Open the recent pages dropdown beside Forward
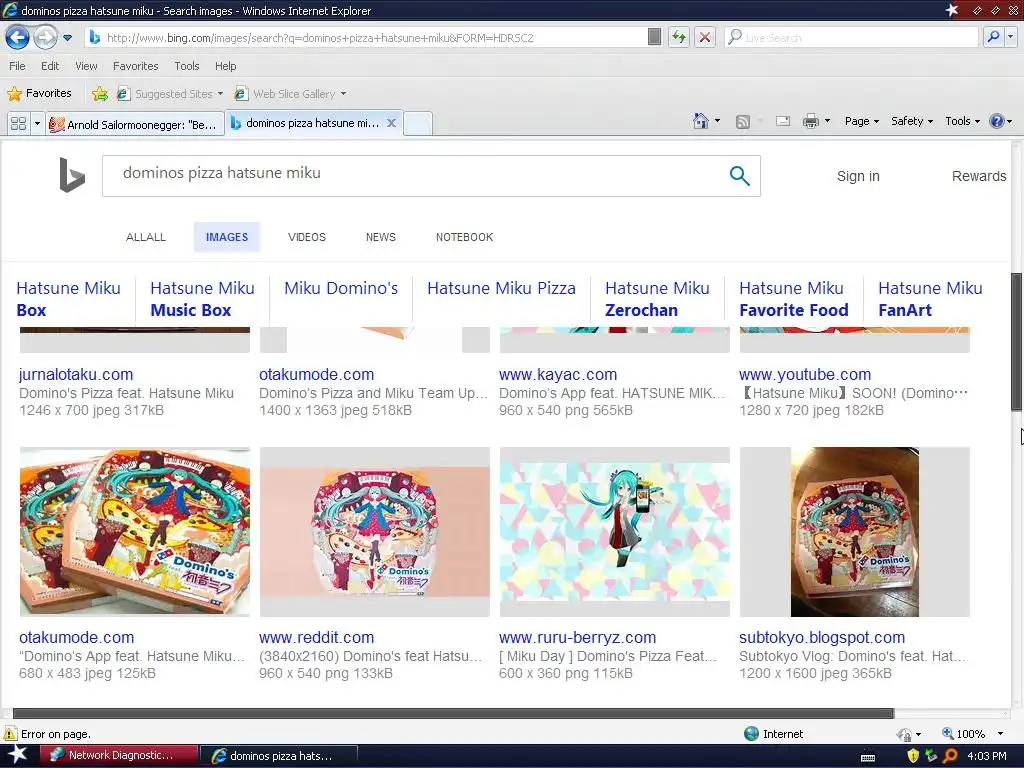1024x768 pixels. (67, 38)
